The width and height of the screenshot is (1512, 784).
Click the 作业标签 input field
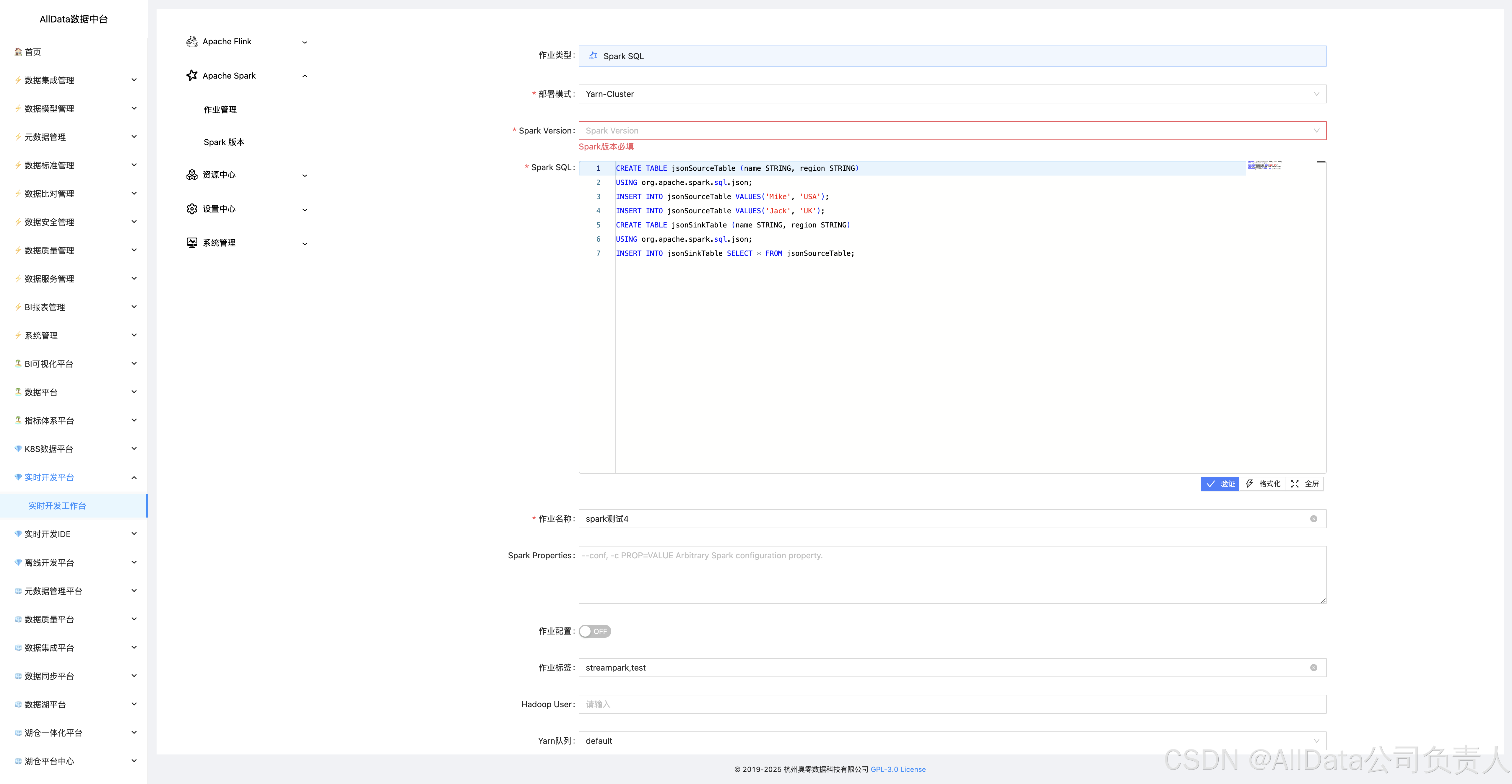[x=952, y=668]
